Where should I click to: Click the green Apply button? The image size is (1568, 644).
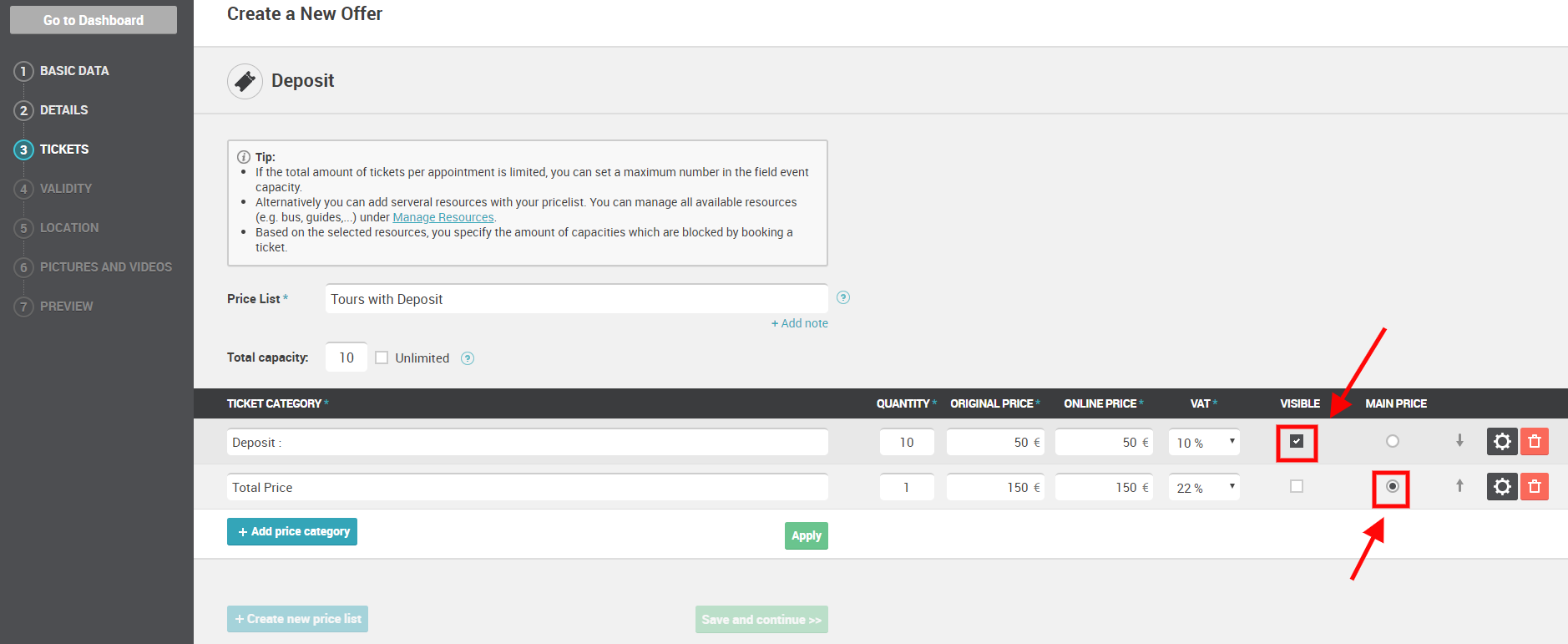pyautogui.click(x=807, y=535)
